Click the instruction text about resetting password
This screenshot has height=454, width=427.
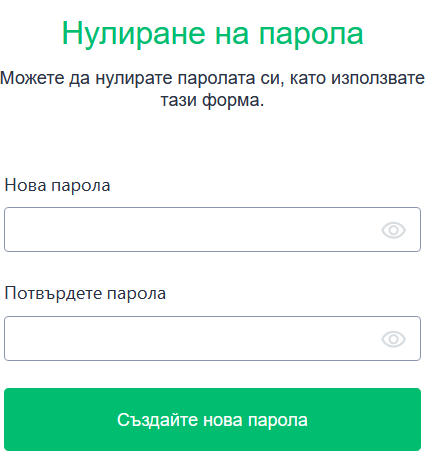[212, 89]
